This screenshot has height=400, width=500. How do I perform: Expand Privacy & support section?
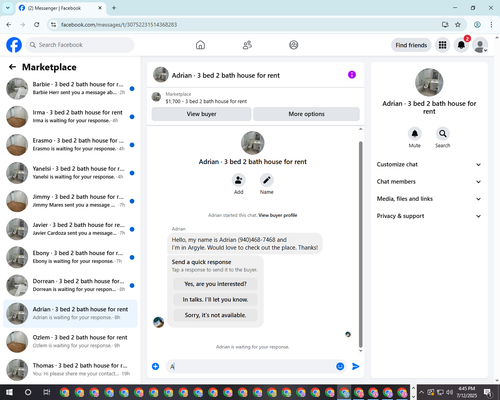click(x=429, y=216)
